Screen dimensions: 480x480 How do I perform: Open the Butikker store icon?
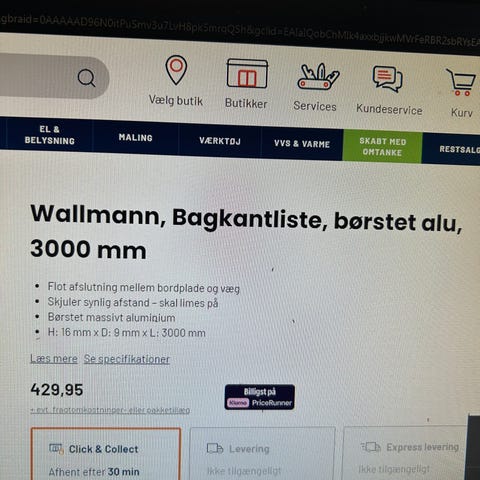247,73
